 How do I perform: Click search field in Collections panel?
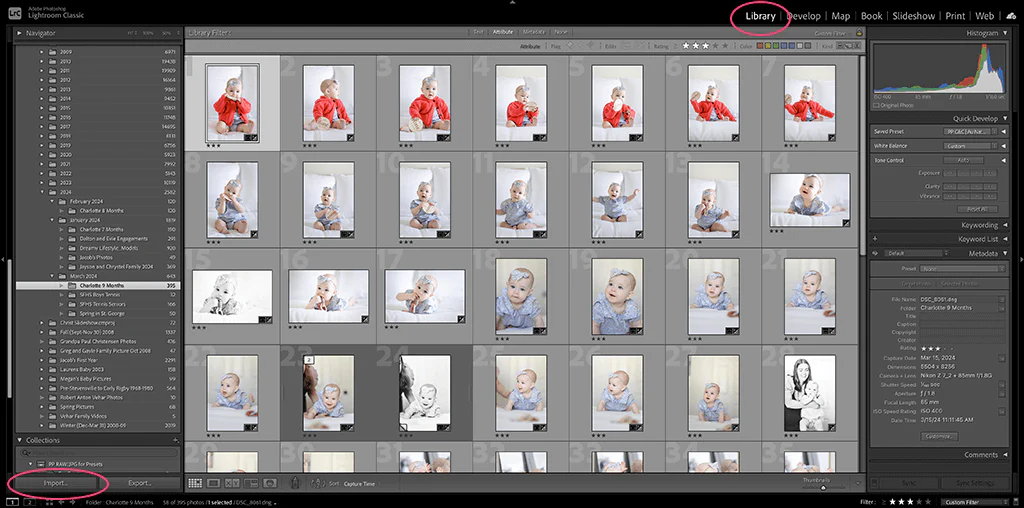pos(98,452)
